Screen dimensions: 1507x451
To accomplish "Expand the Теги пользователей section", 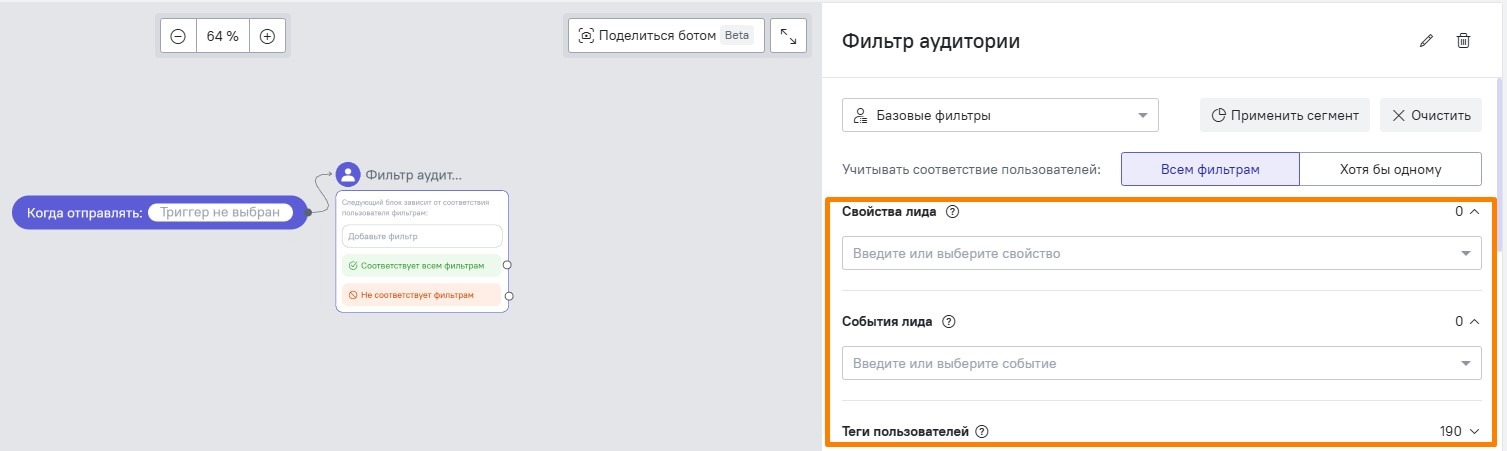I will click(1473, 432).
